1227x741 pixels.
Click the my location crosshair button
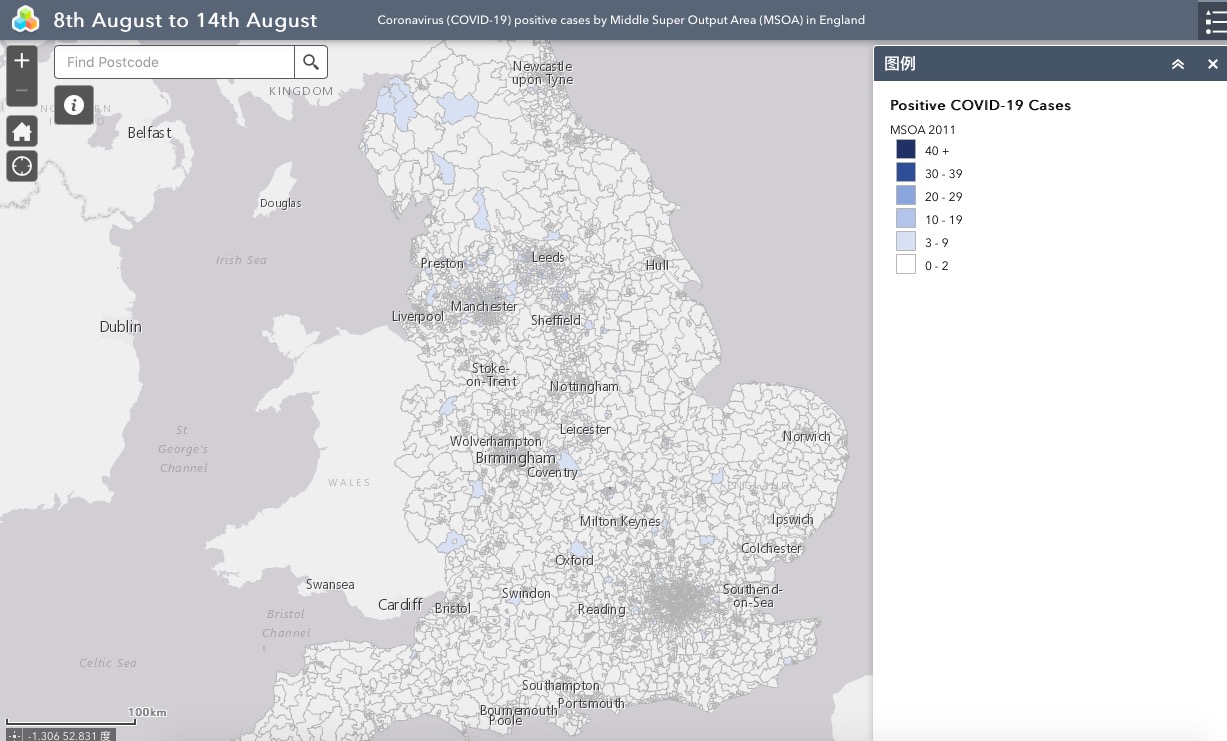[x=22, y=166]
